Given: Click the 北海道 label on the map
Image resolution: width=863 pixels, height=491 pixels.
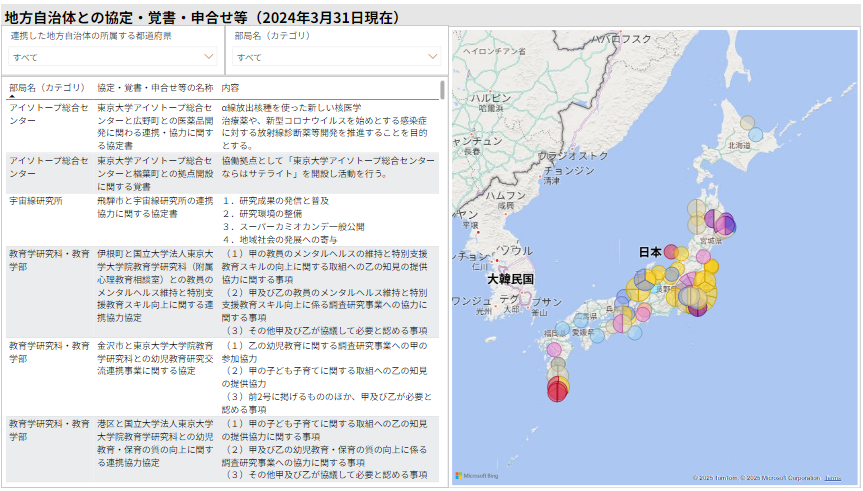Looking at the screenshot, I should pos(739,146).
